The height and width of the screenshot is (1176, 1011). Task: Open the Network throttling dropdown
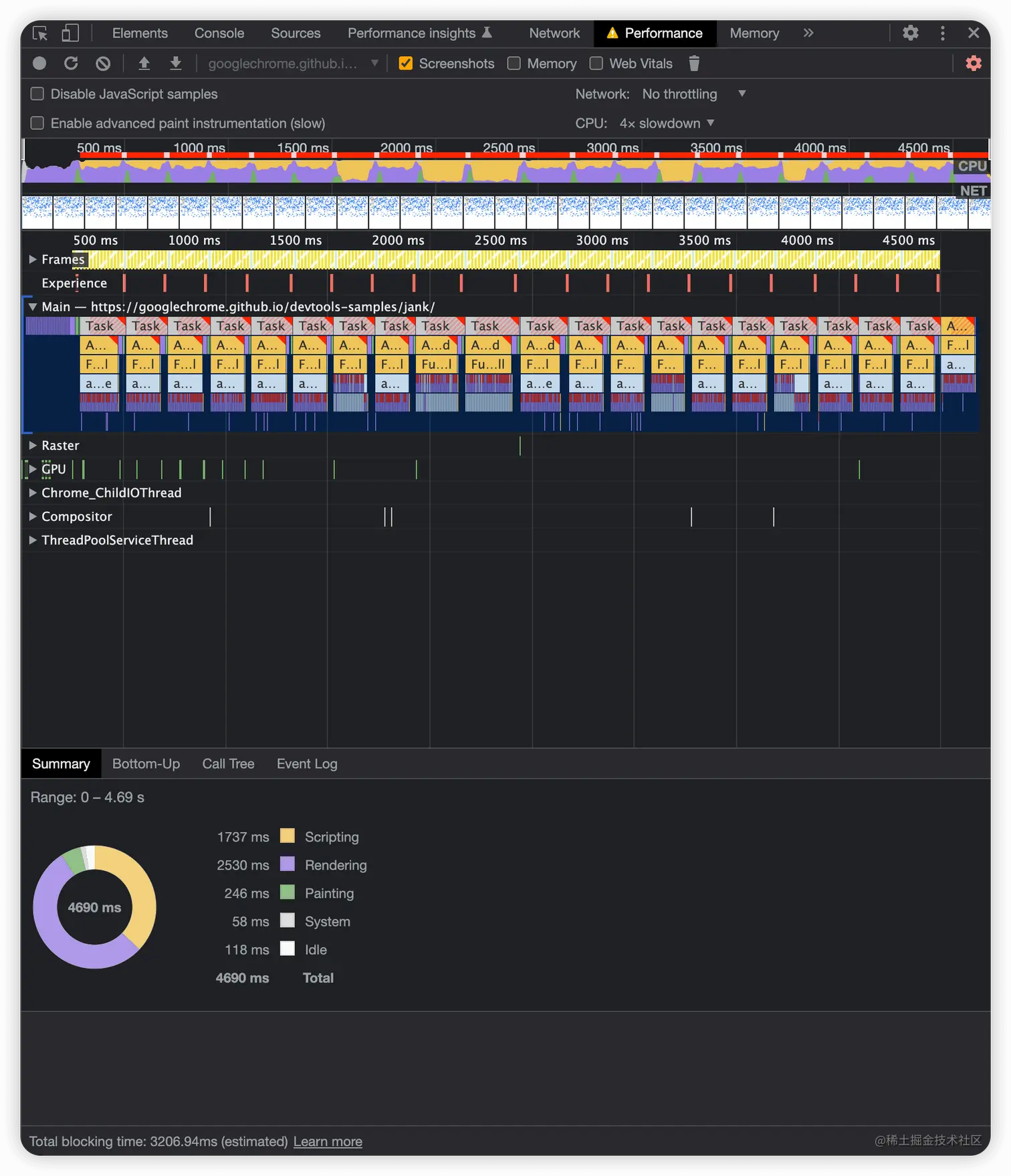click(693, 94)
